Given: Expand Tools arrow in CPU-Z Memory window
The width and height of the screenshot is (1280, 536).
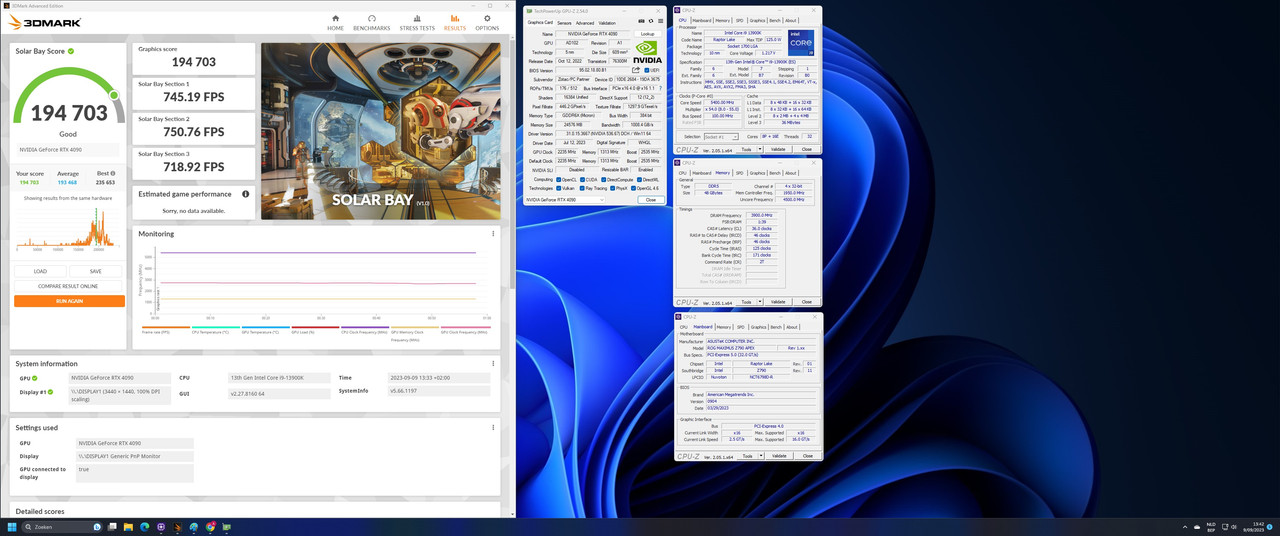Looking at the screenshot, I should click(x=760, y=301).
